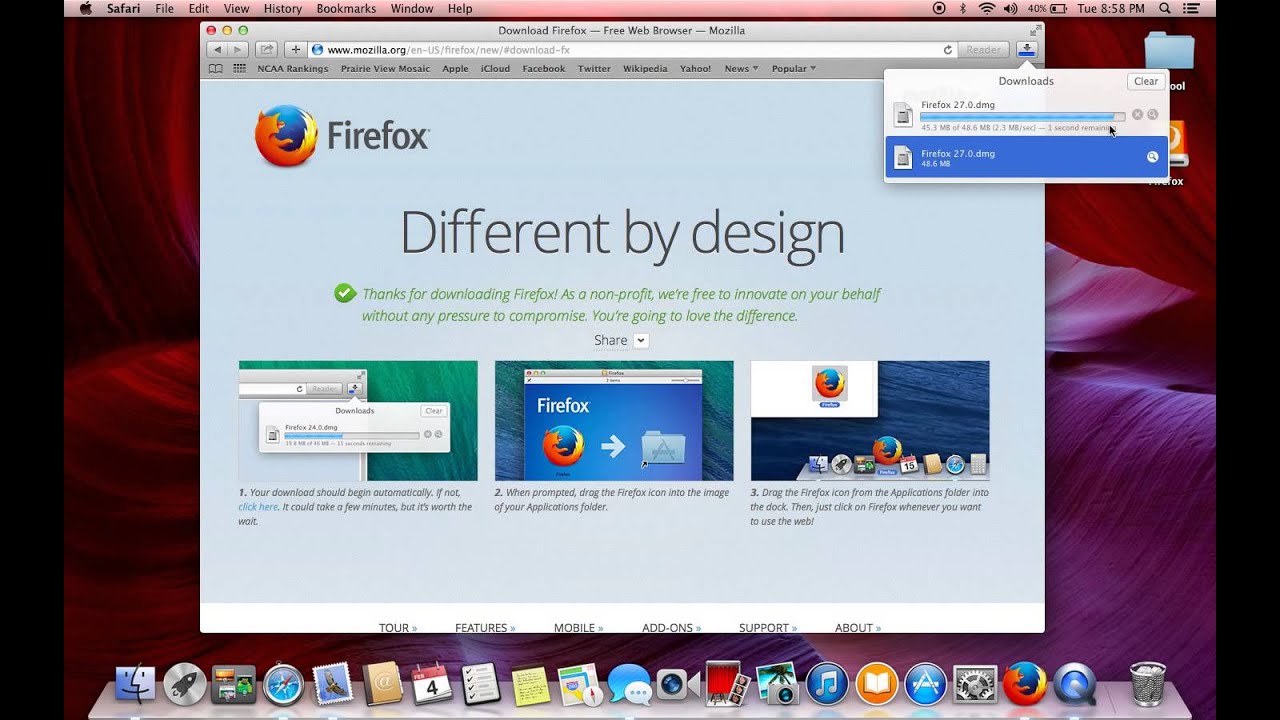Click the Applications folder drag step image
Viewport: 1280px width, 720px height.
[614, 421]
